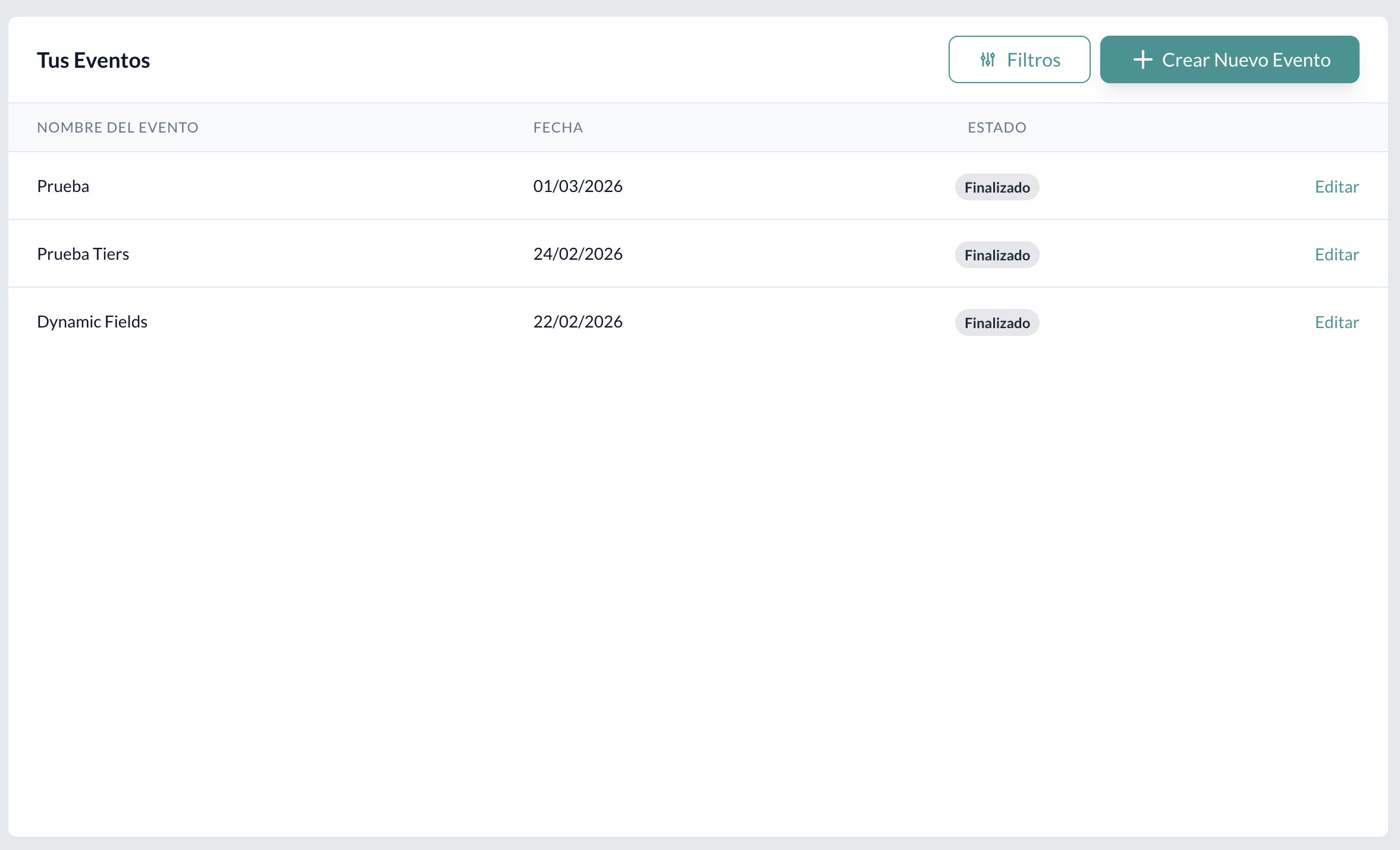1400x850 pixels.
Task: Click the Finalizado badge of Prueba Tiers
Action: click(x=997, y=255)
